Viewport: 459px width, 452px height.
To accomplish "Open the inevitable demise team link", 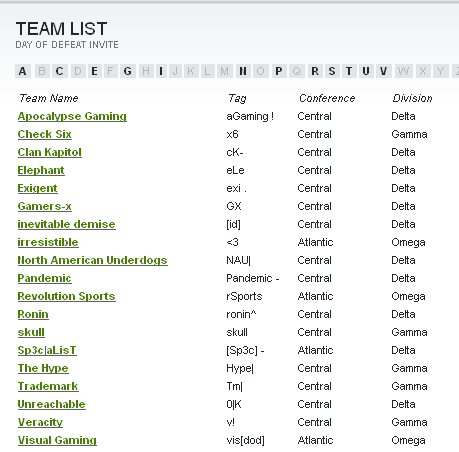I will click(66, 224).
